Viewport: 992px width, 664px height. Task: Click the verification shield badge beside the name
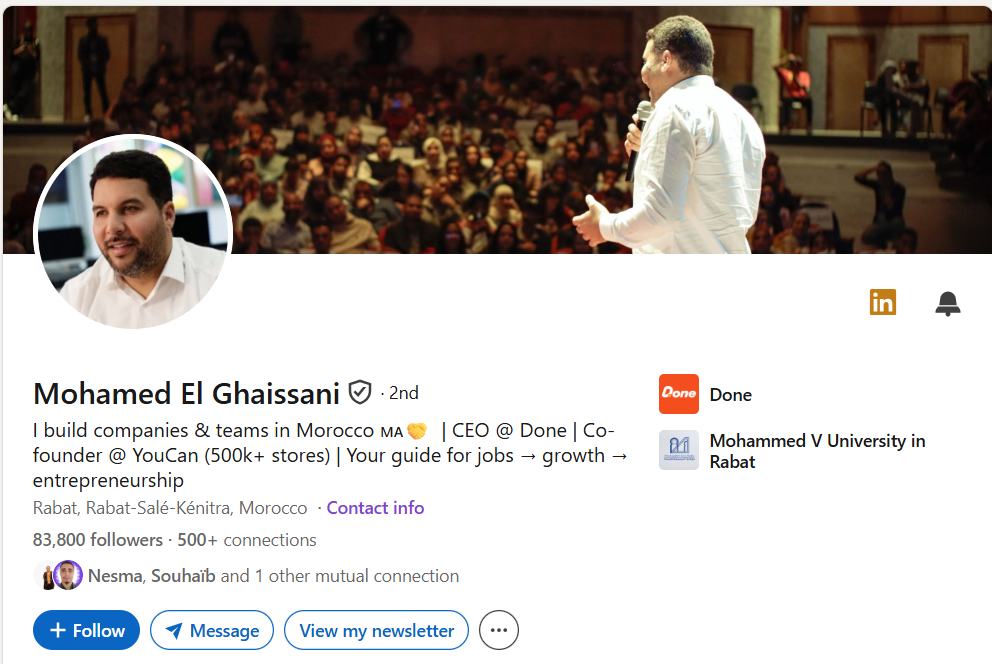tap(360, 393)
